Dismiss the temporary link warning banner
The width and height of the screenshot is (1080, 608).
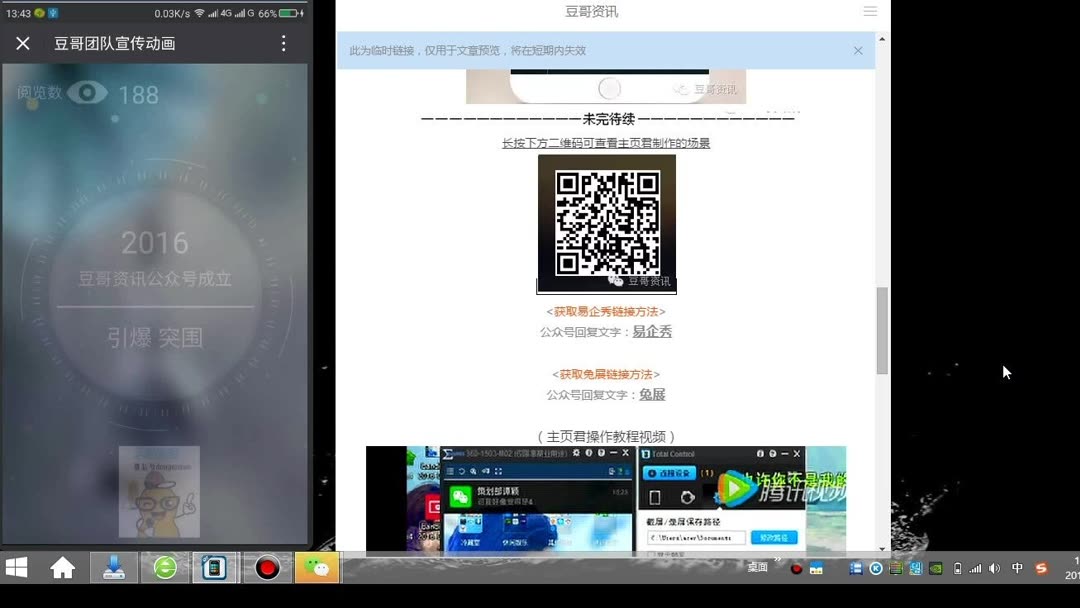858,50
